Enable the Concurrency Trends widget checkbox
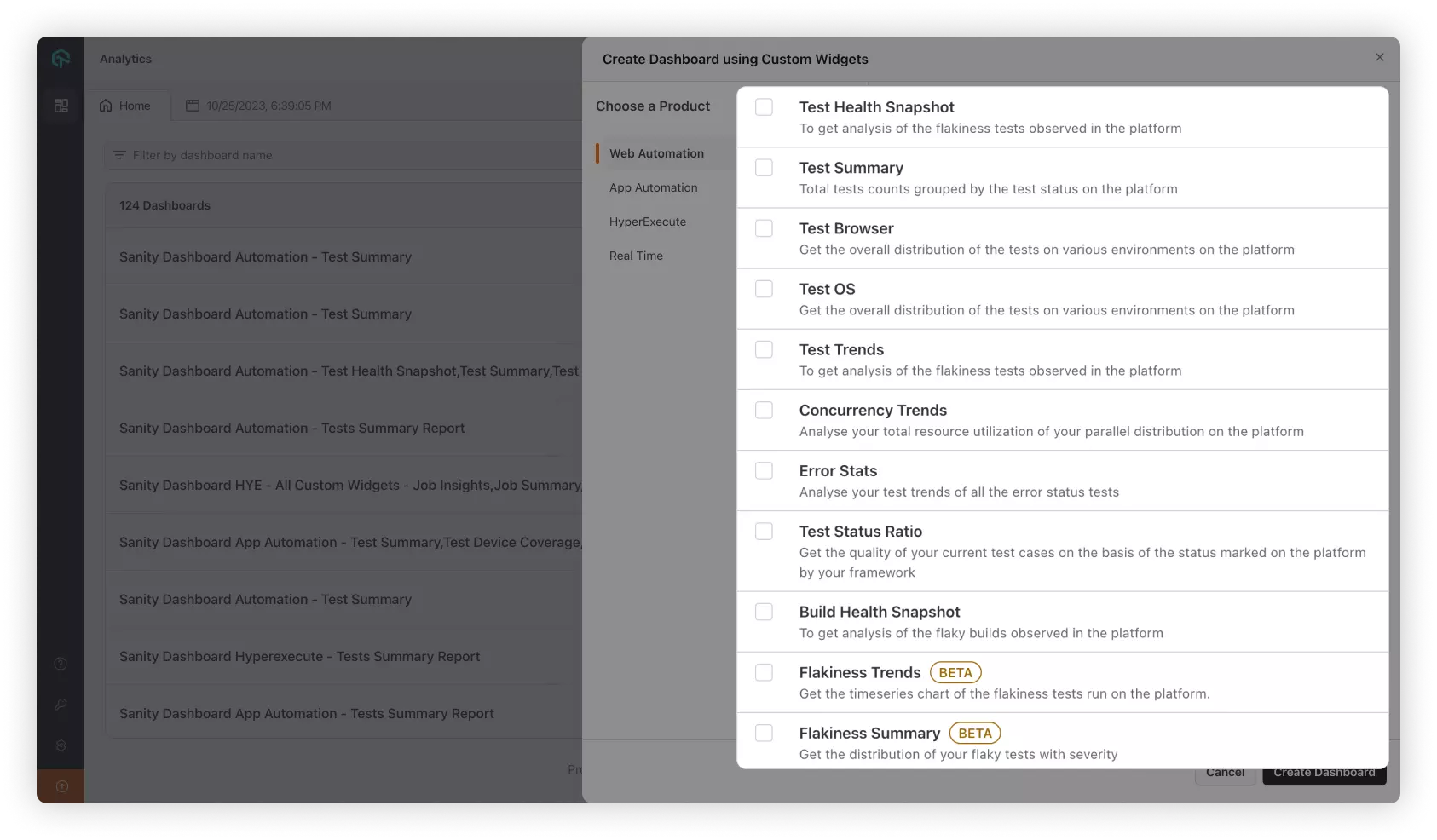Image resolution: width=1437 pixels, height=840 pixels. click(x=764, y=411)
